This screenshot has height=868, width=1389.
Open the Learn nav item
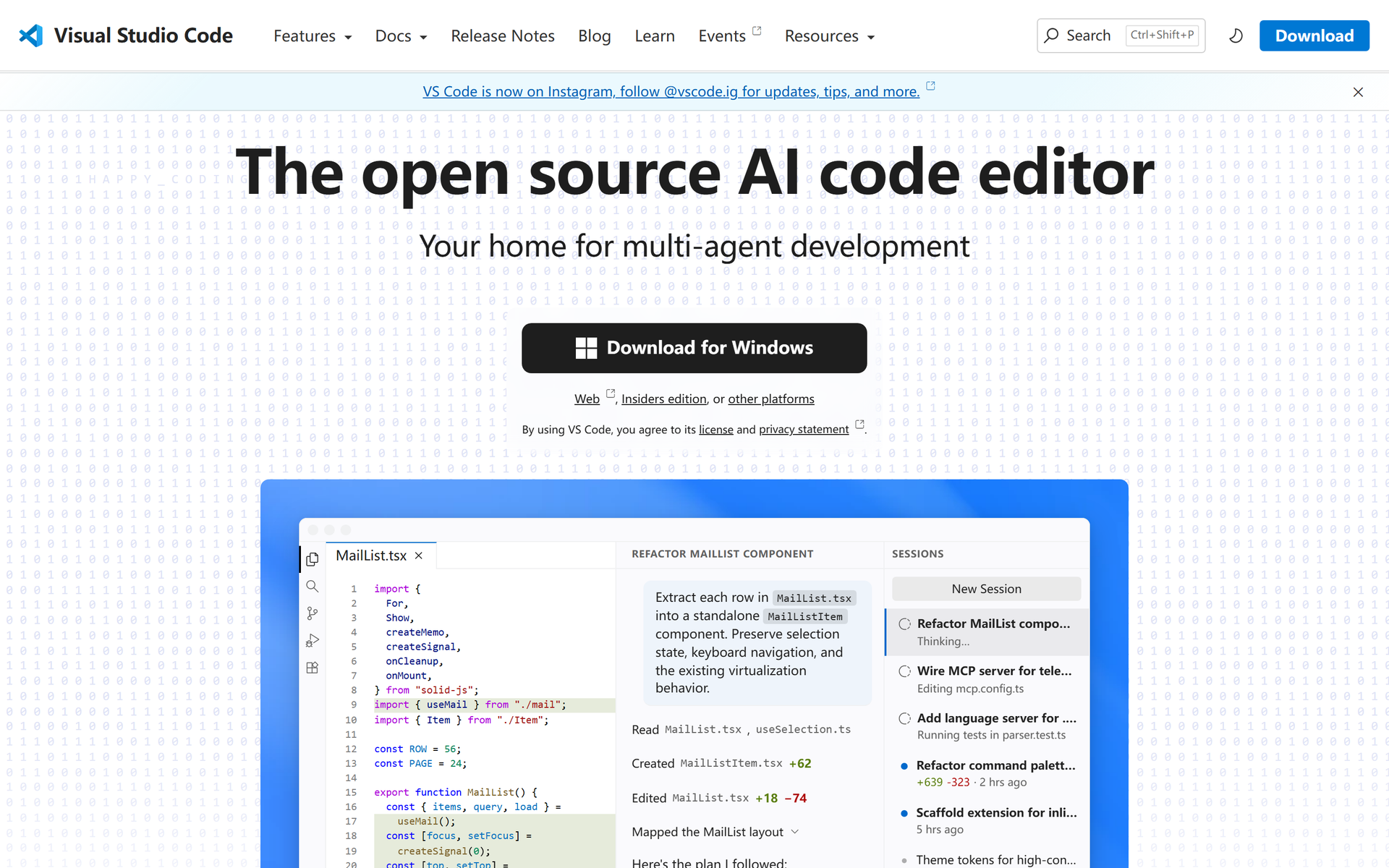click(x=655, y=36)
